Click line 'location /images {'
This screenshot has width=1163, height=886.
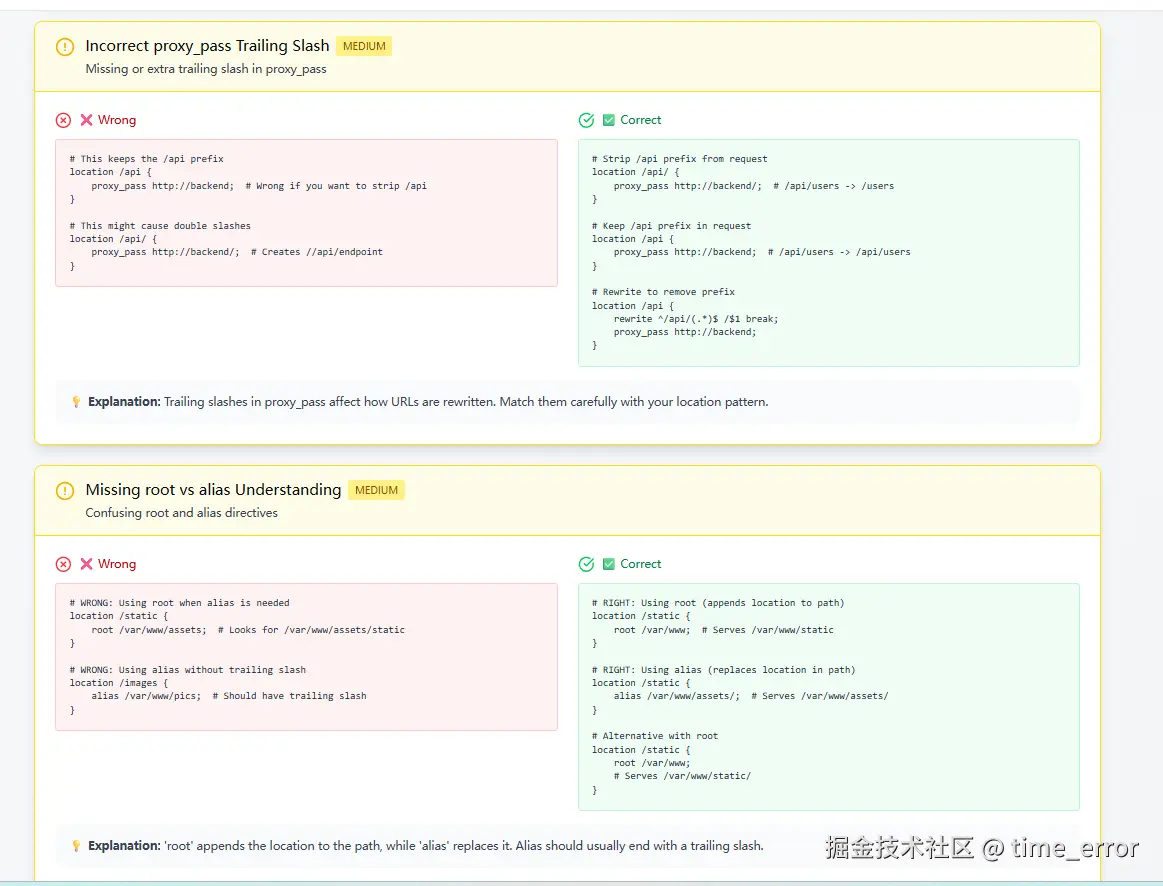click(x=119, y=683)
